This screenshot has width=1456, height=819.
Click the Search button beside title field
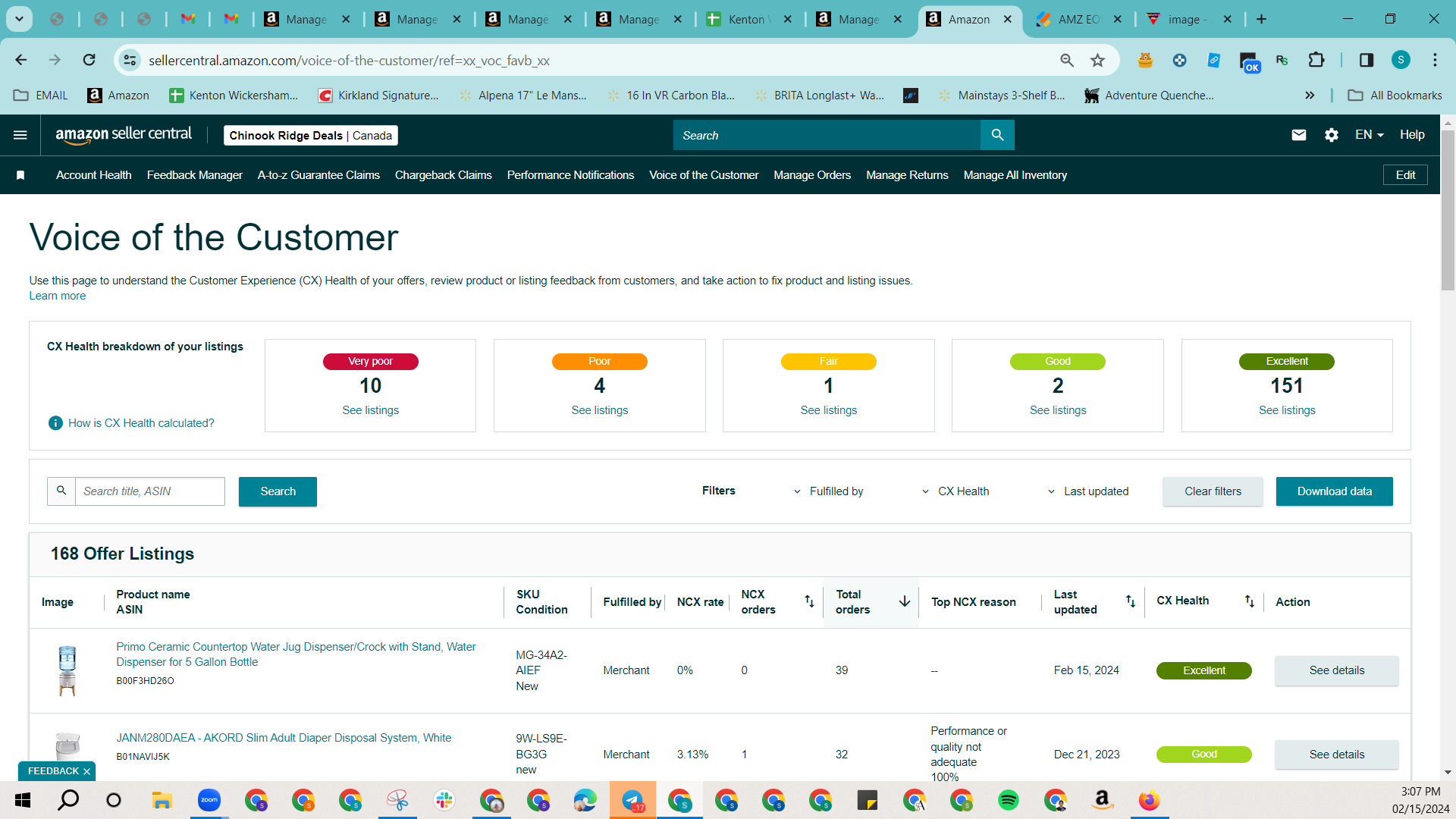click(x=278, y=491)
